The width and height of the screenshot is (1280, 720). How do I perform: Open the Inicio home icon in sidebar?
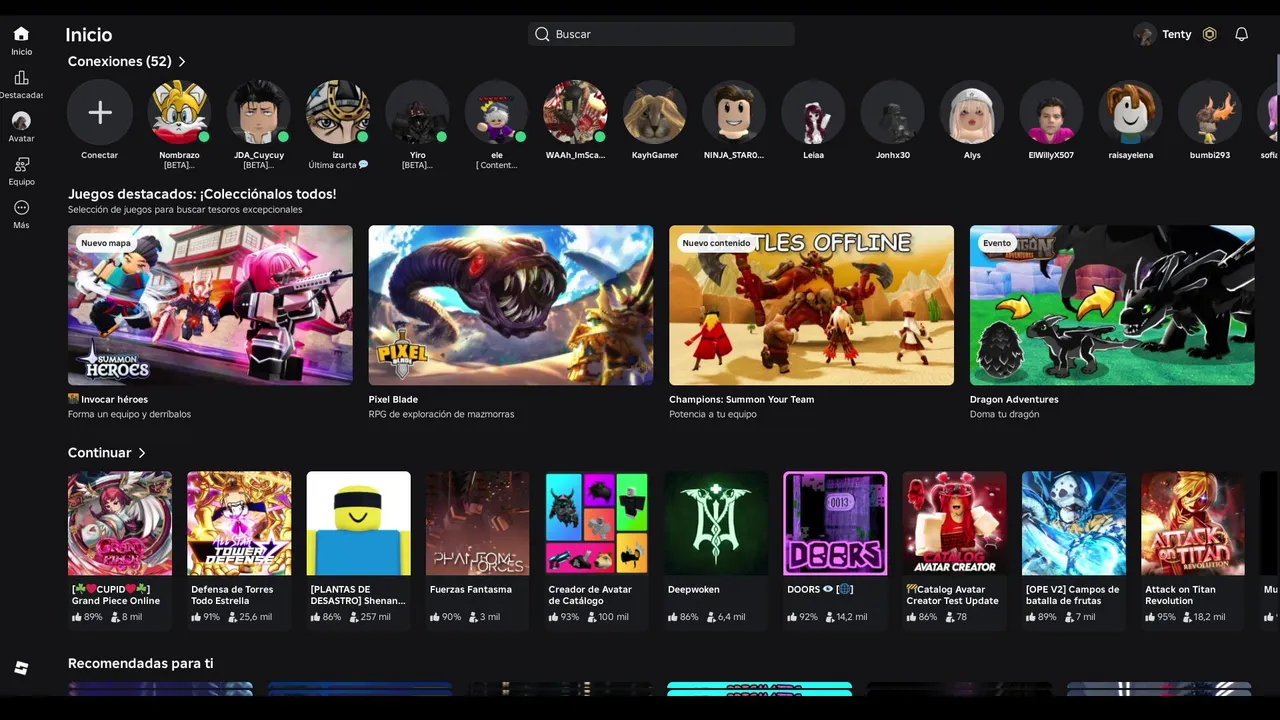21,34
